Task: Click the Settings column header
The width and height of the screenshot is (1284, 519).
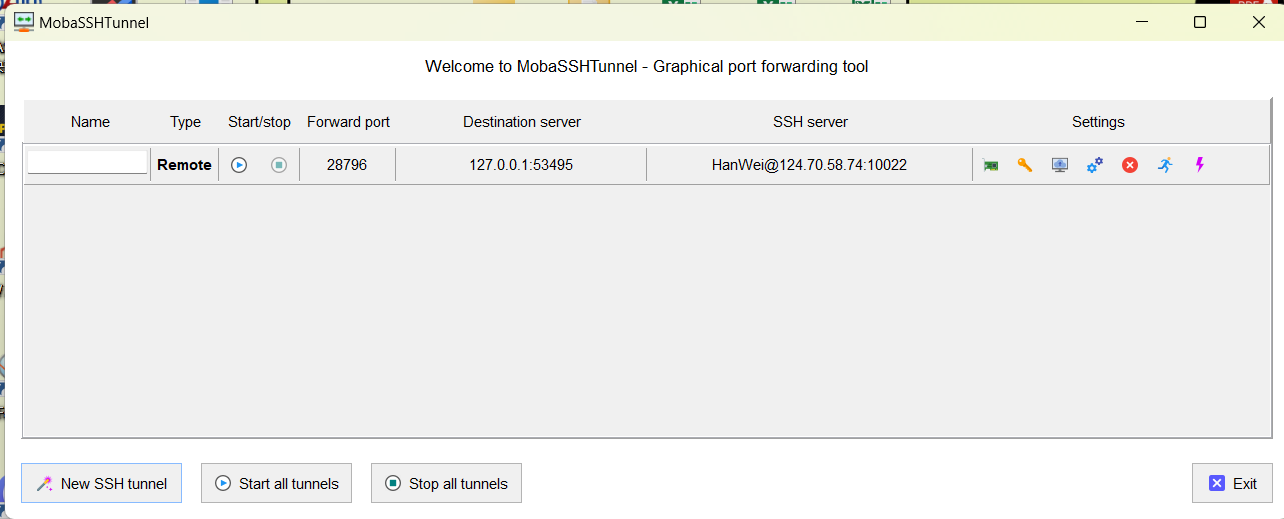Action: tap(1099, 122)
